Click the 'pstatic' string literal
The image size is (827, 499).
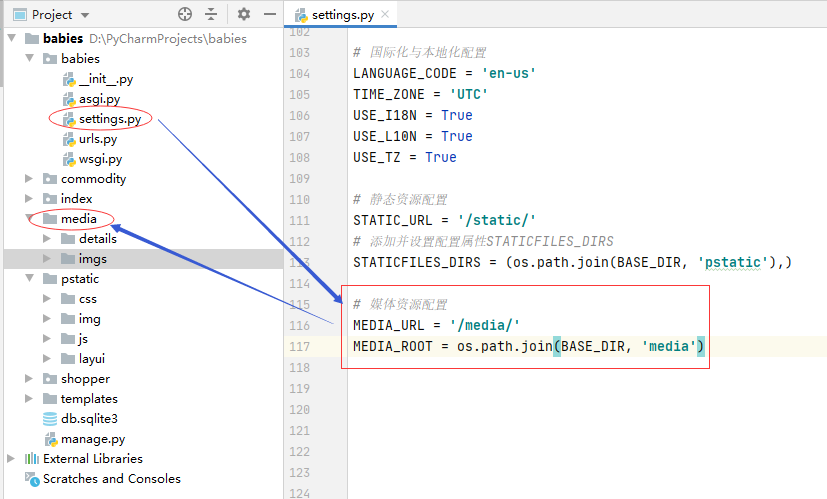[733, 262]
